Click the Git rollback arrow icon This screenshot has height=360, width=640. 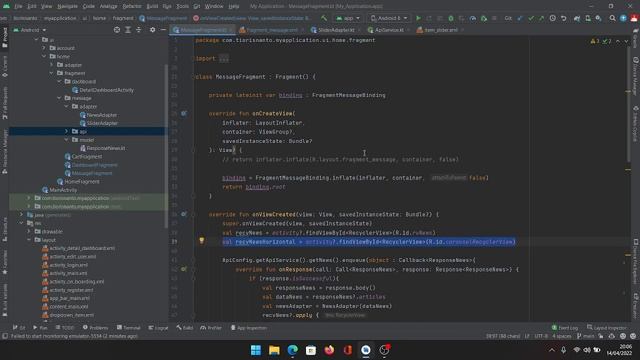[x=563, y=18]
